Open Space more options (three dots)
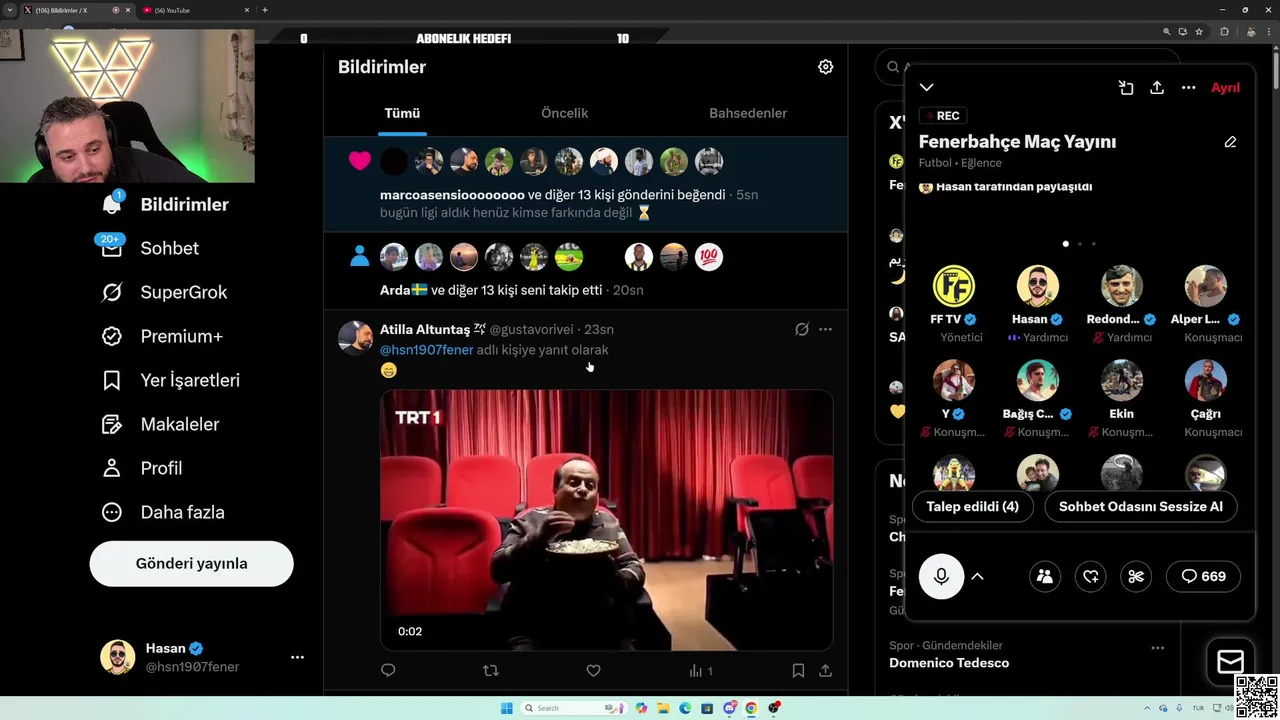Image resolution: width=1280 pixels, height=720 pixels. 1188,88
